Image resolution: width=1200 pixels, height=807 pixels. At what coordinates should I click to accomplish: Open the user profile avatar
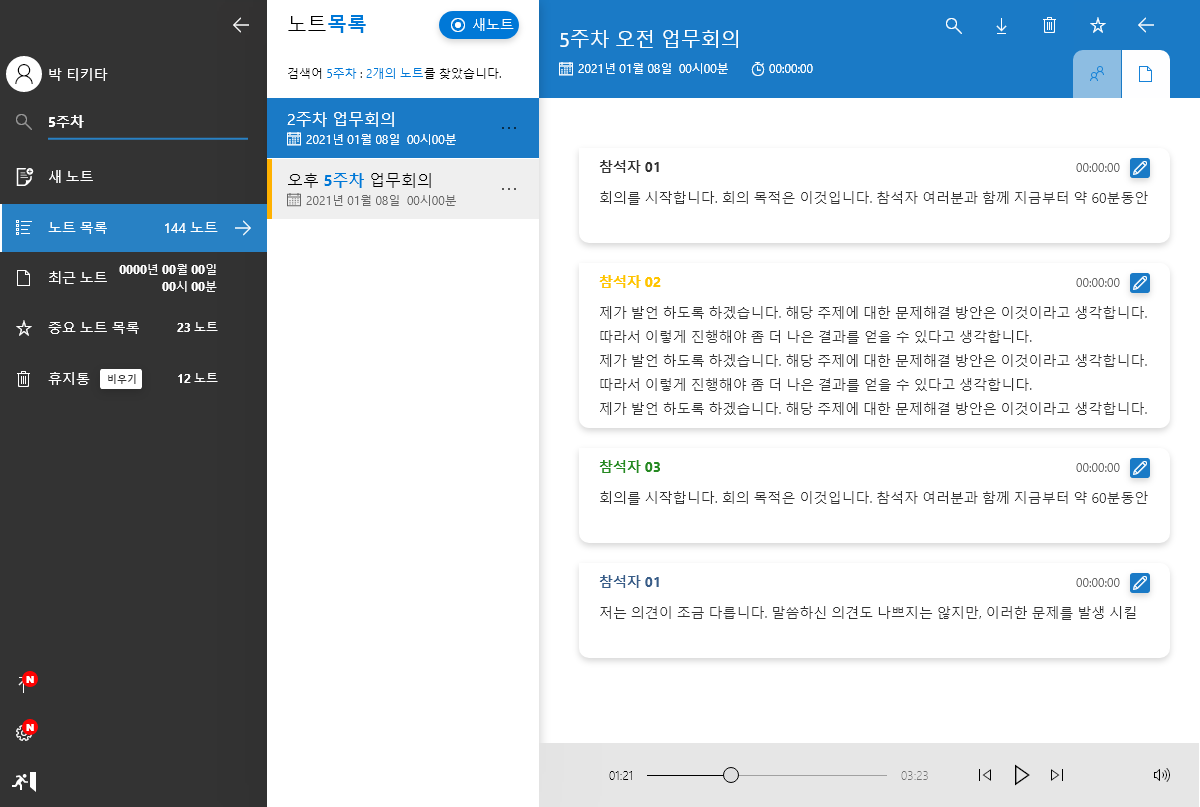click(x=23, y=74)
